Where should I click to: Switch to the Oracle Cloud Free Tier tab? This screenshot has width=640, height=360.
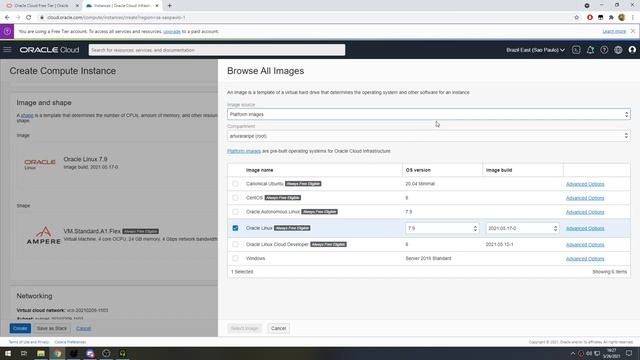(x=41, y=6)
